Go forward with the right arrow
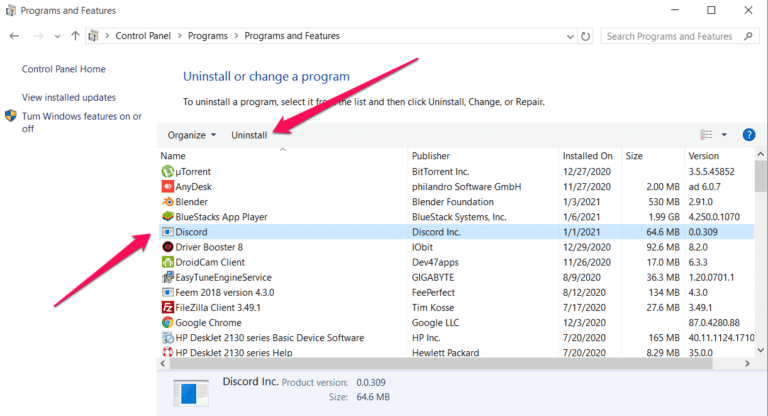The height and width of the screenshot is (416, 768). [x=38, y=36]
